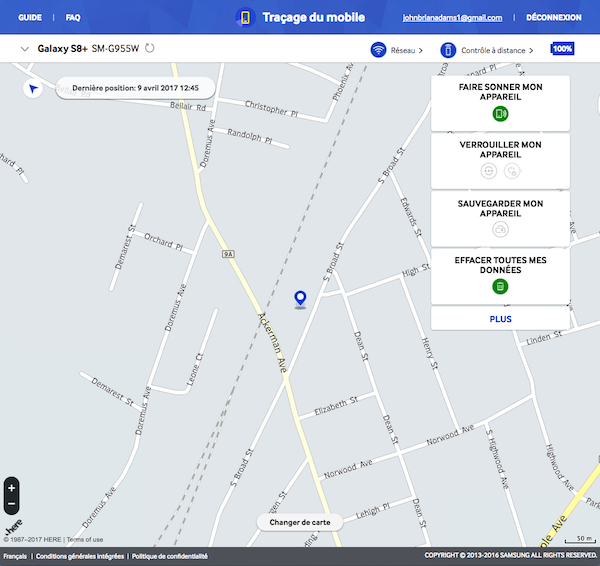This screenshot has width=600, height=566.
Task: Click the cloud backup icon under Sauvegarder
Action: 500,230
